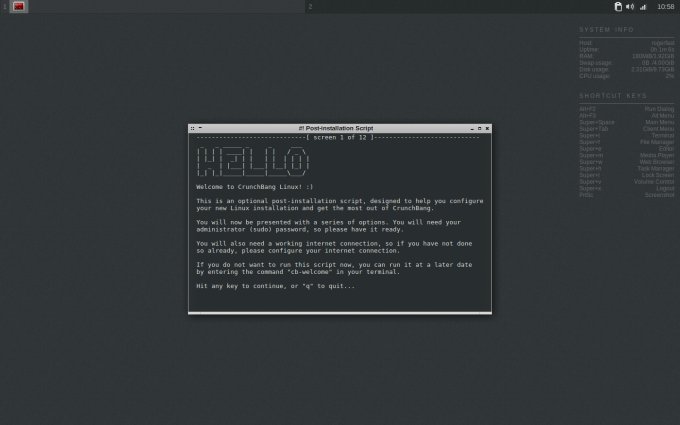Screen dimensions: 680x425
Task: Click 'Hit any key to continue' prompt
Action: tap(275, 286)
